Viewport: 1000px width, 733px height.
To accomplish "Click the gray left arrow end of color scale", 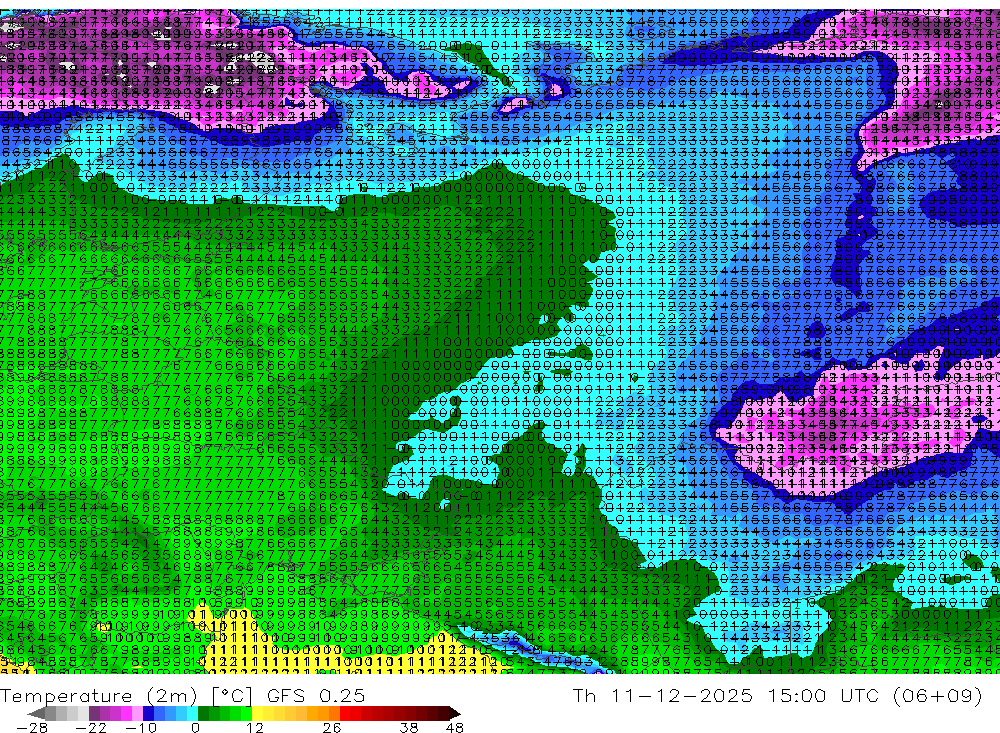I will [36, 714].
